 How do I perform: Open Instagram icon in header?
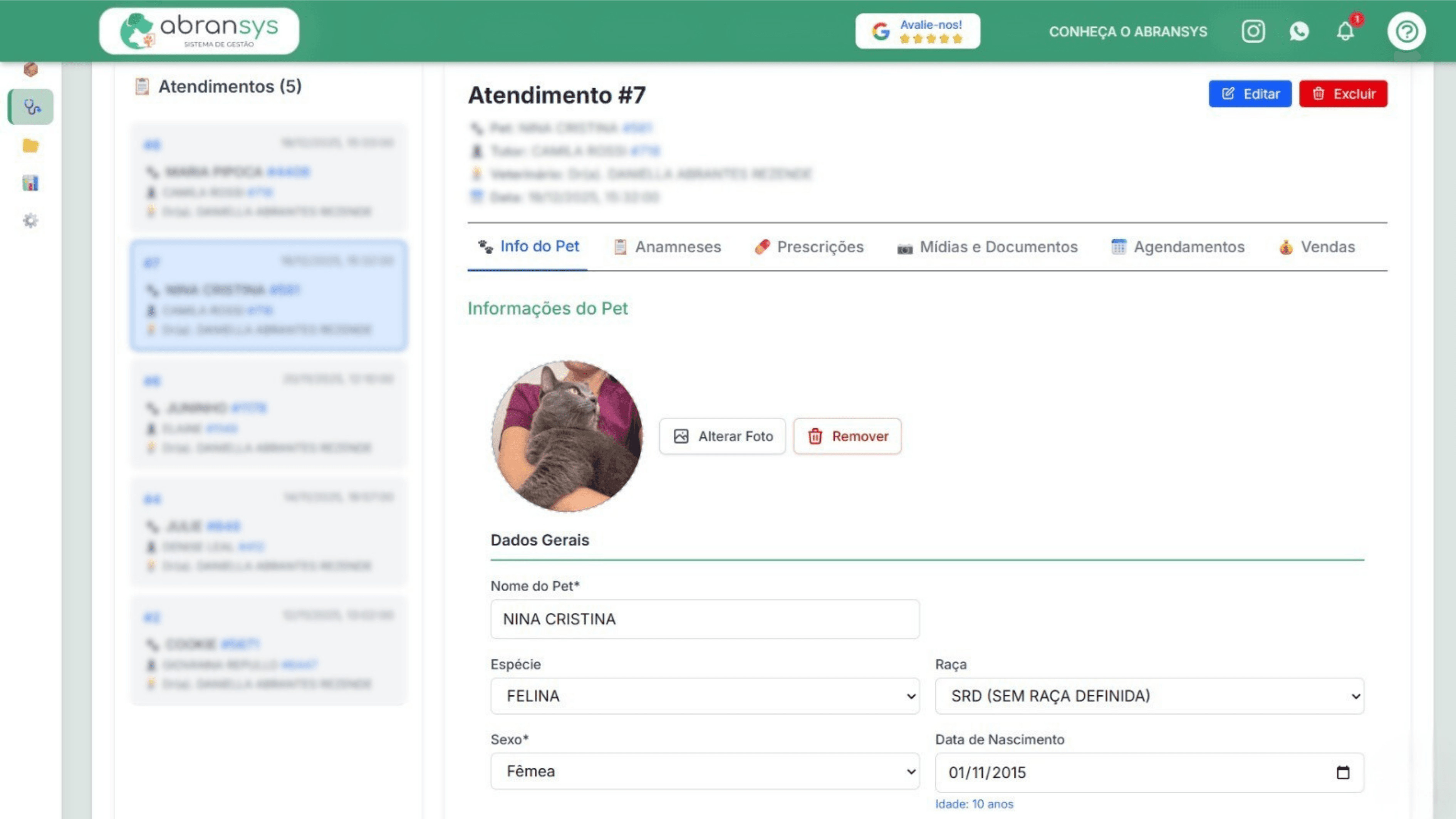tap(1253, 31)
